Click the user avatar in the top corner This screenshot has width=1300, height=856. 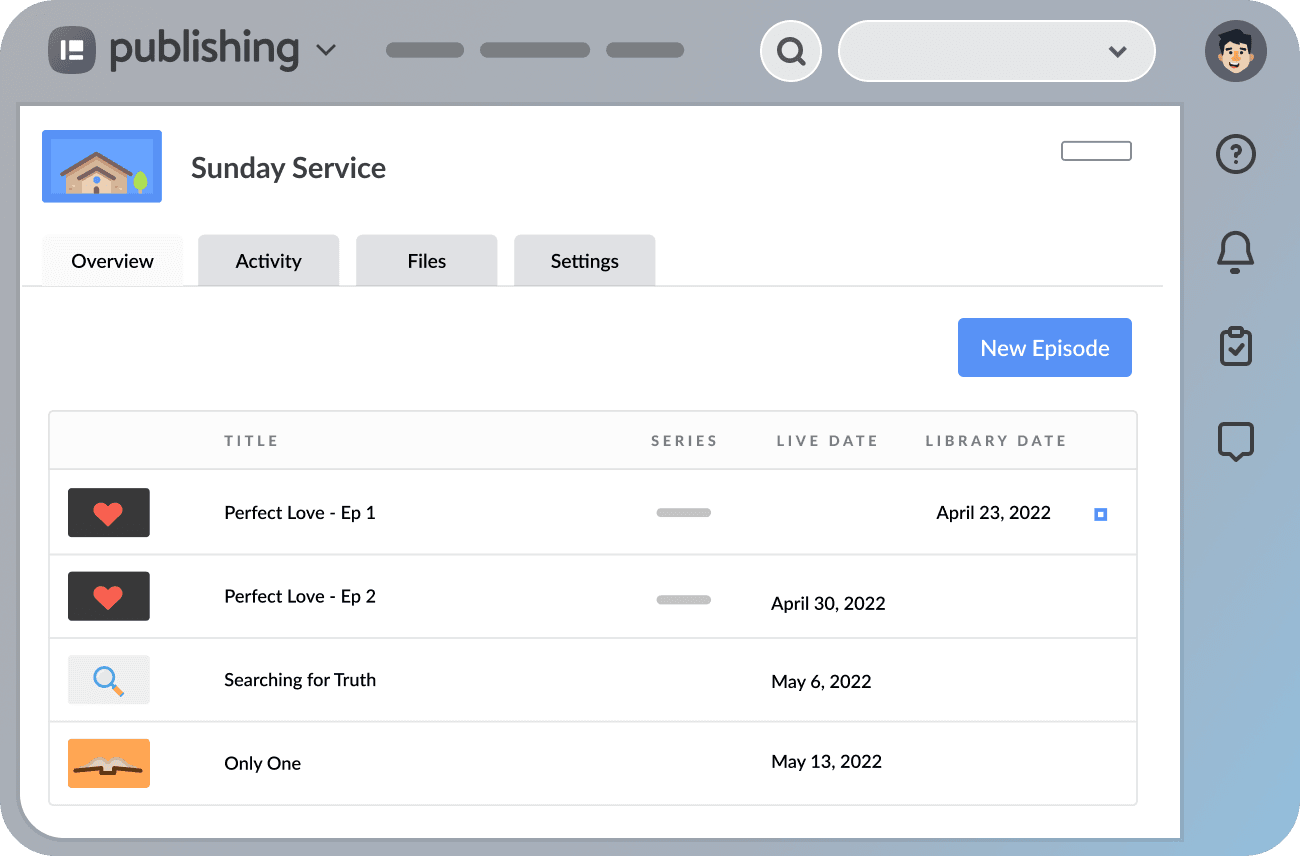tap(1235, 50)
